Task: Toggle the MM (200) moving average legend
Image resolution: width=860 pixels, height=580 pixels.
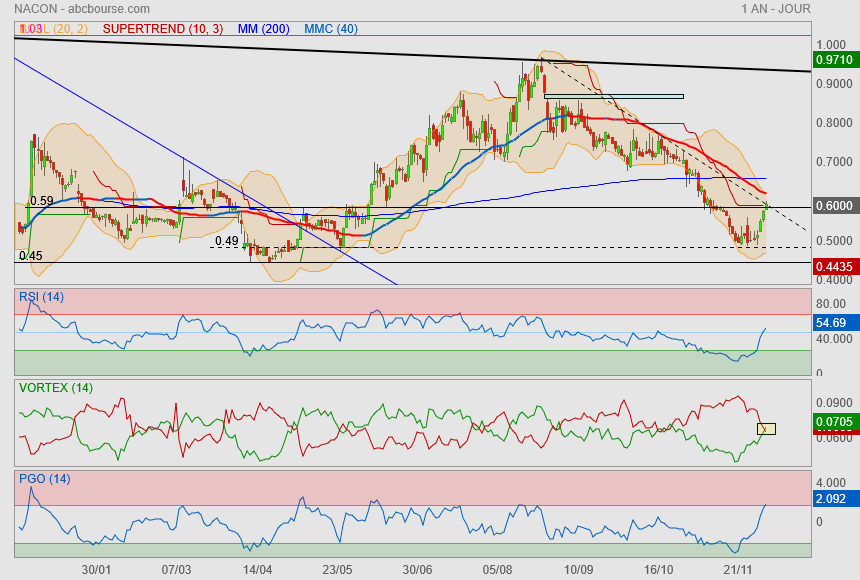Action: pyautogui.click(x=264, y=29)
